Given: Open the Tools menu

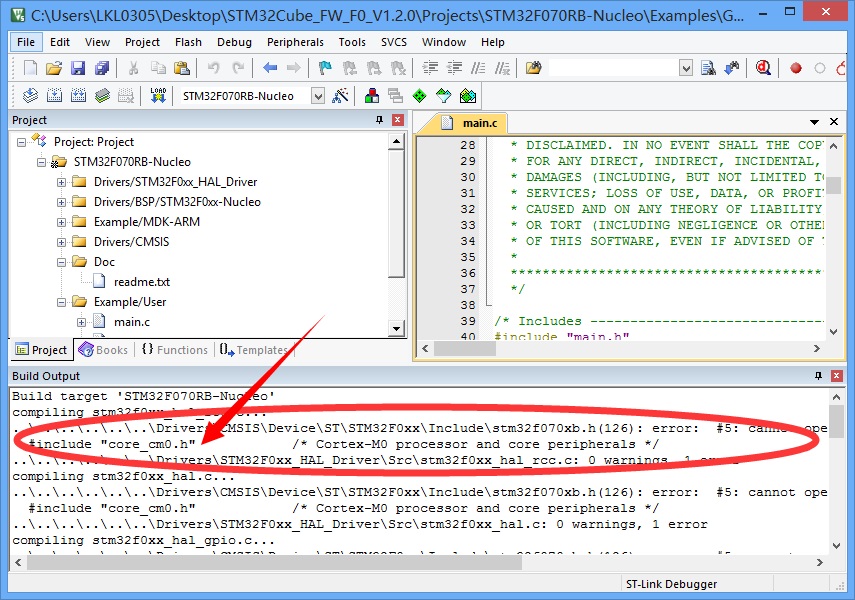Looking at the screenshot, I should point(352,42).
